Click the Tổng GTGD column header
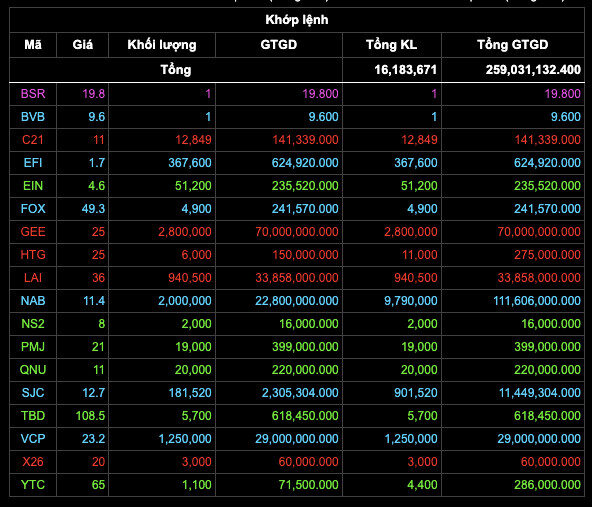 pyautogui.click(x=512, y=45)
